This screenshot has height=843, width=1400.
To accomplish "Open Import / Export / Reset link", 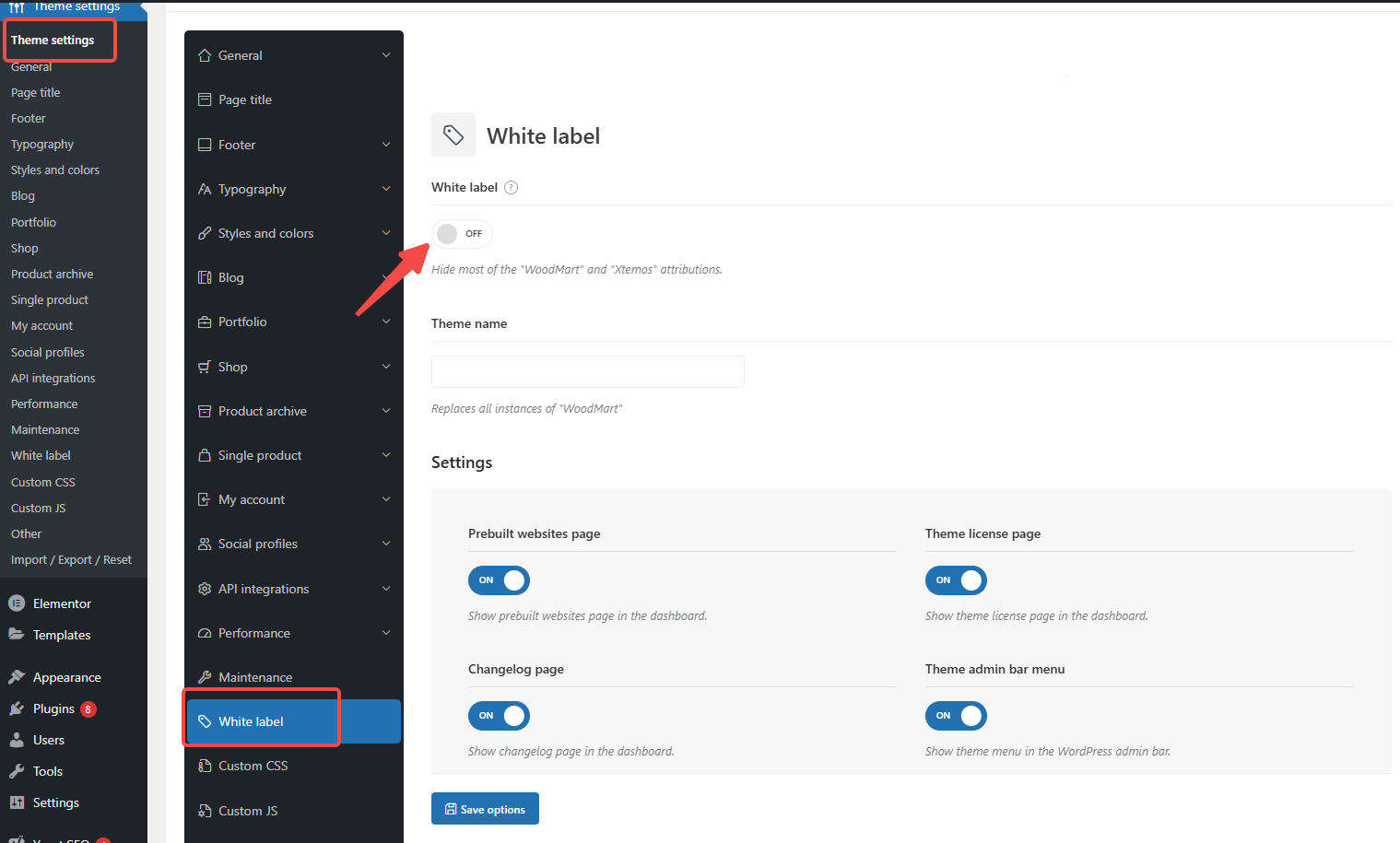I will click(71, 560).
